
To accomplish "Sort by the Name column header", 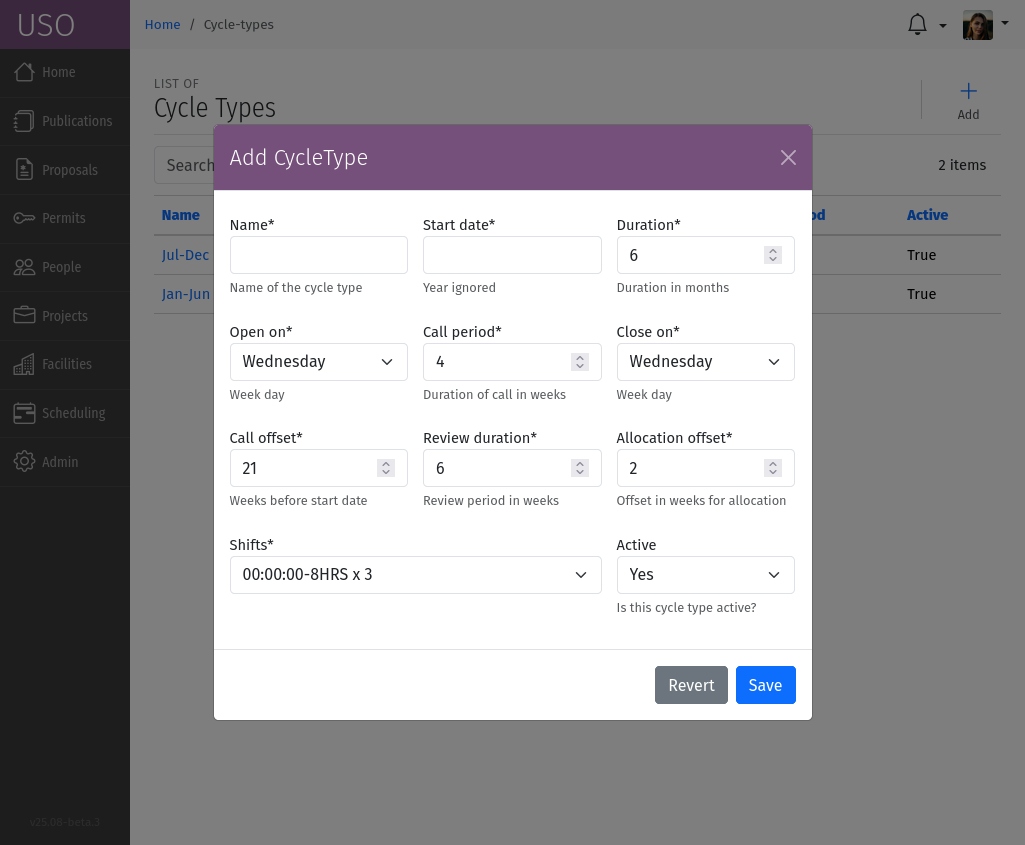I will click(180, 215).
